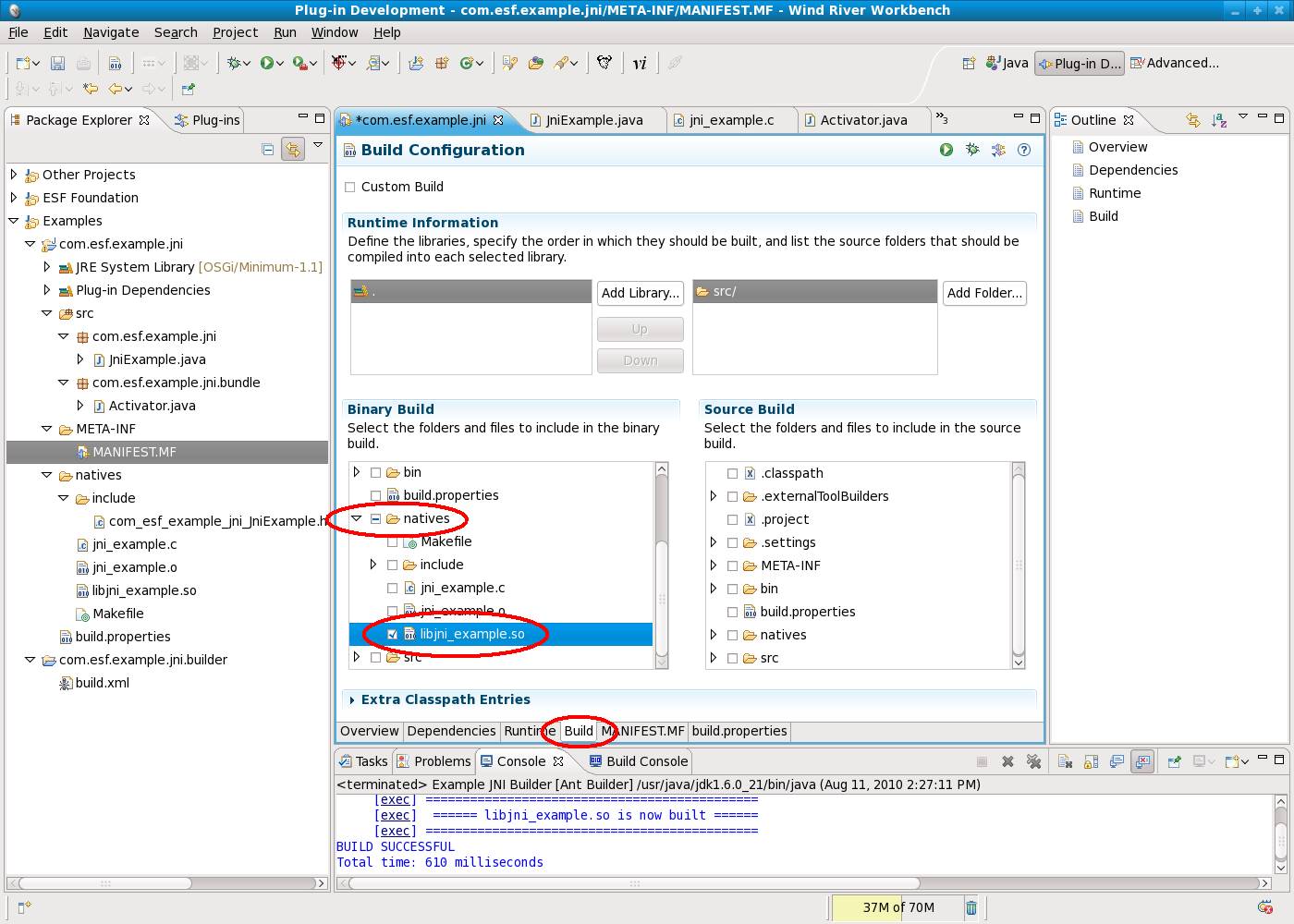This screenshot has height=924, width=1294.
Task: Enable the Custom Build checkbox
Action: tap(350, 187)
